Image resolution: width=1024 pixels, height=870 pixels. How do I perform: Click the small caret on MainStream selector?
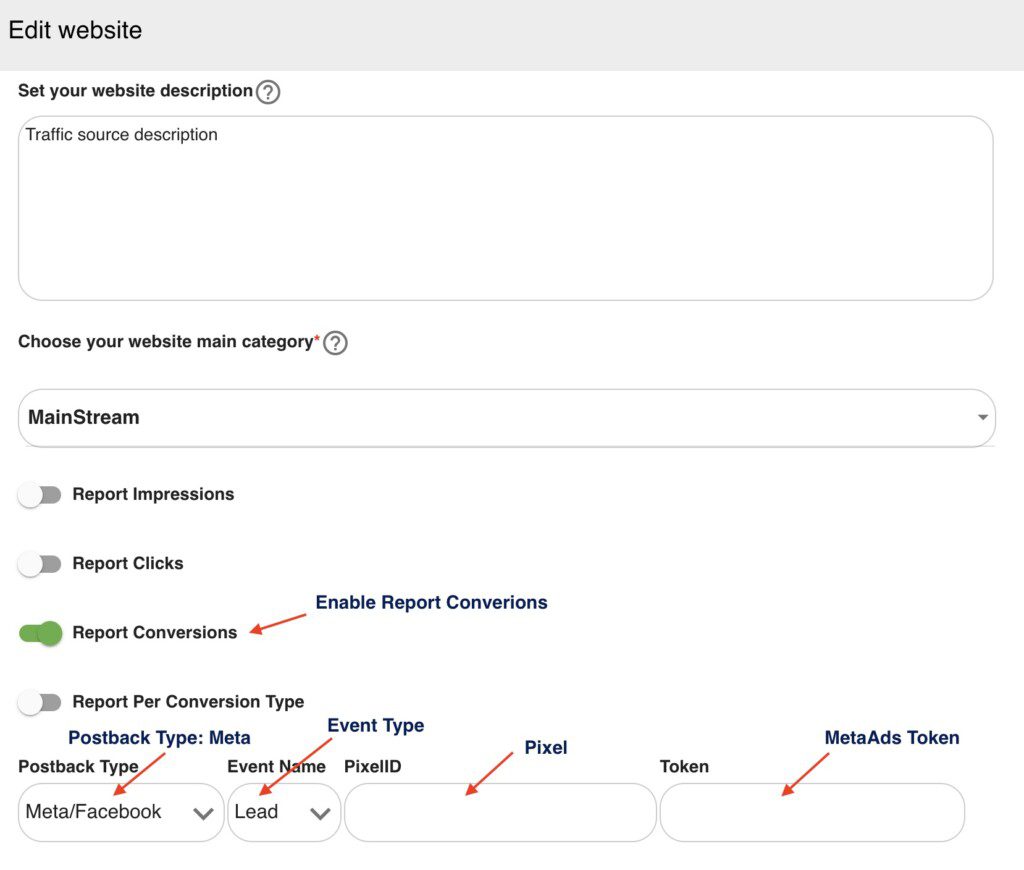tap(983, 417)
